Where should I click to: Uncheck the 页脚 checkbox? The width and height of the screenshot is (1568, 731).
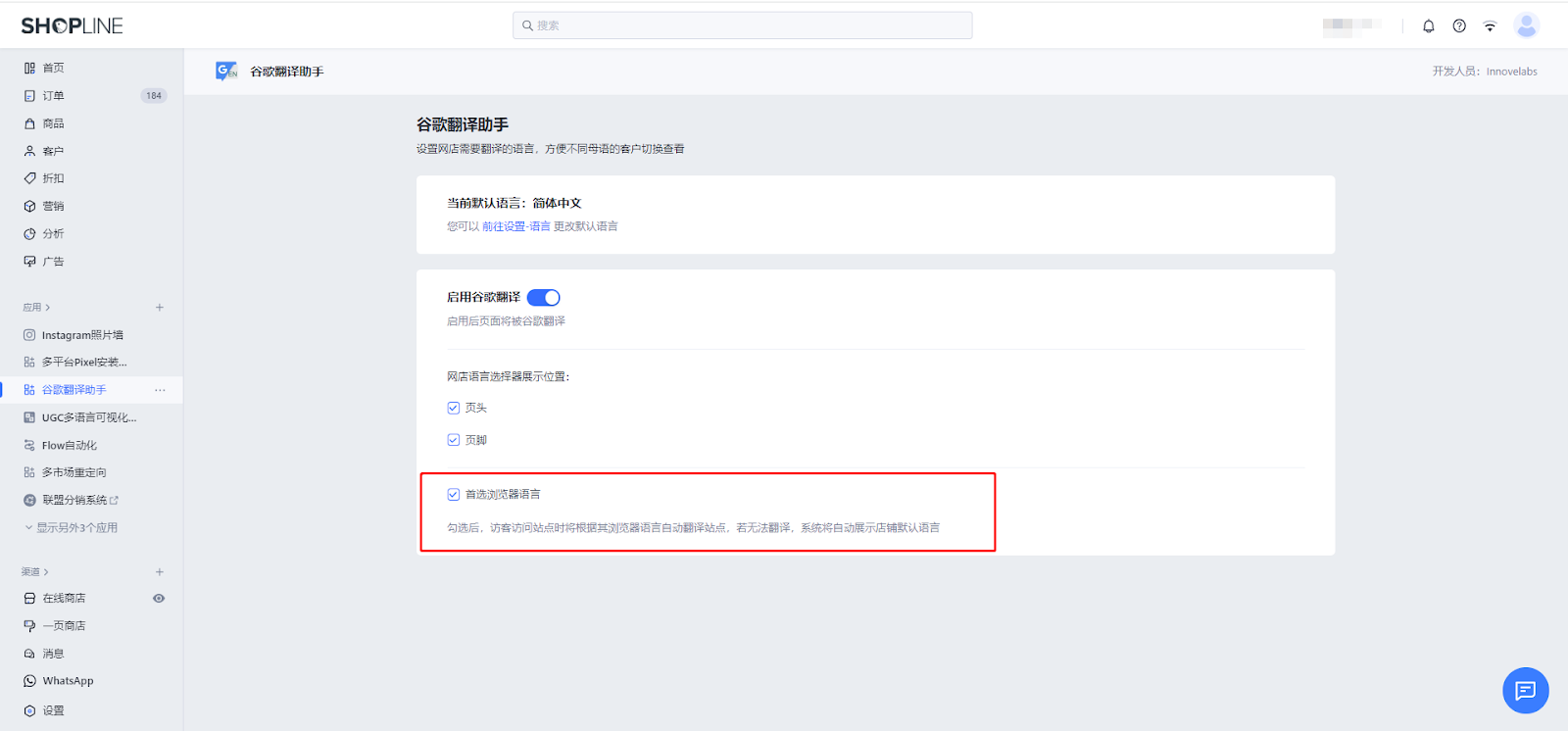coord(454,440)
